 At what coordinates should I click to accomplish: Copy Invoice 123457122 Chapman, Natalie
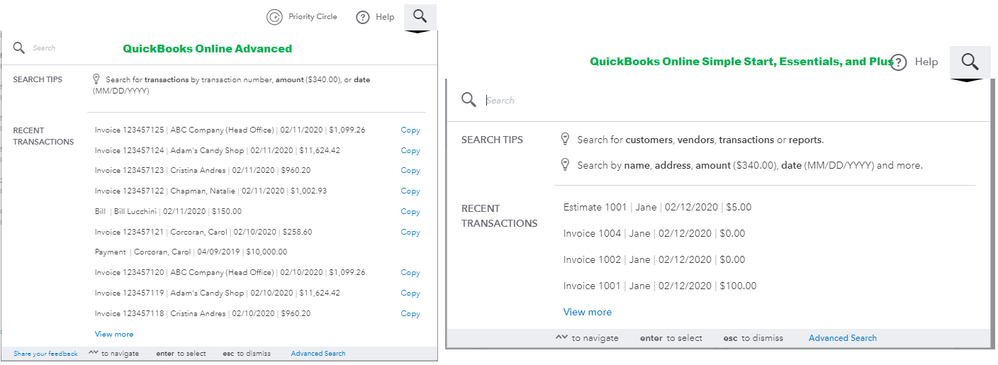point(410,191)
